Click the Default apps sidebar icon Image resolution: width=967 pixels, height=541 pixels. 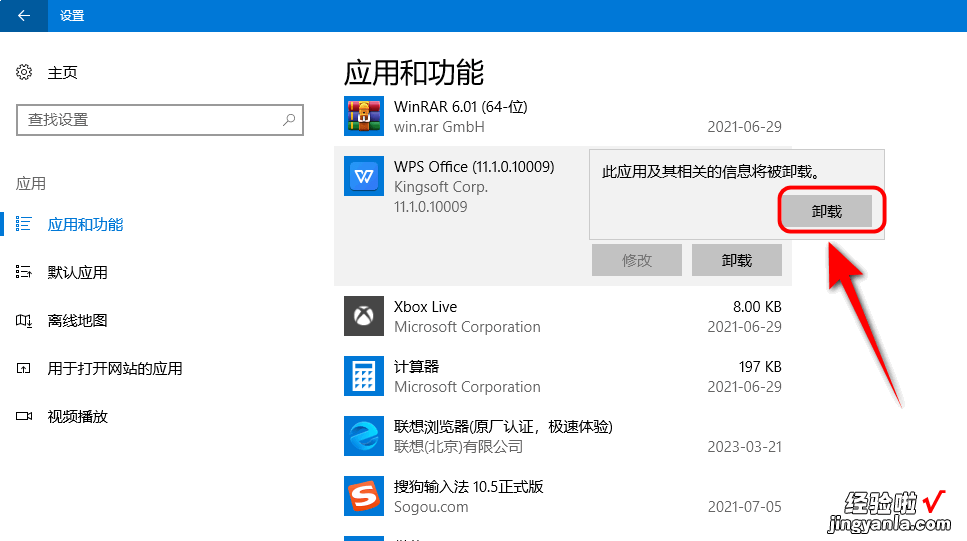[x=23, y=272]
